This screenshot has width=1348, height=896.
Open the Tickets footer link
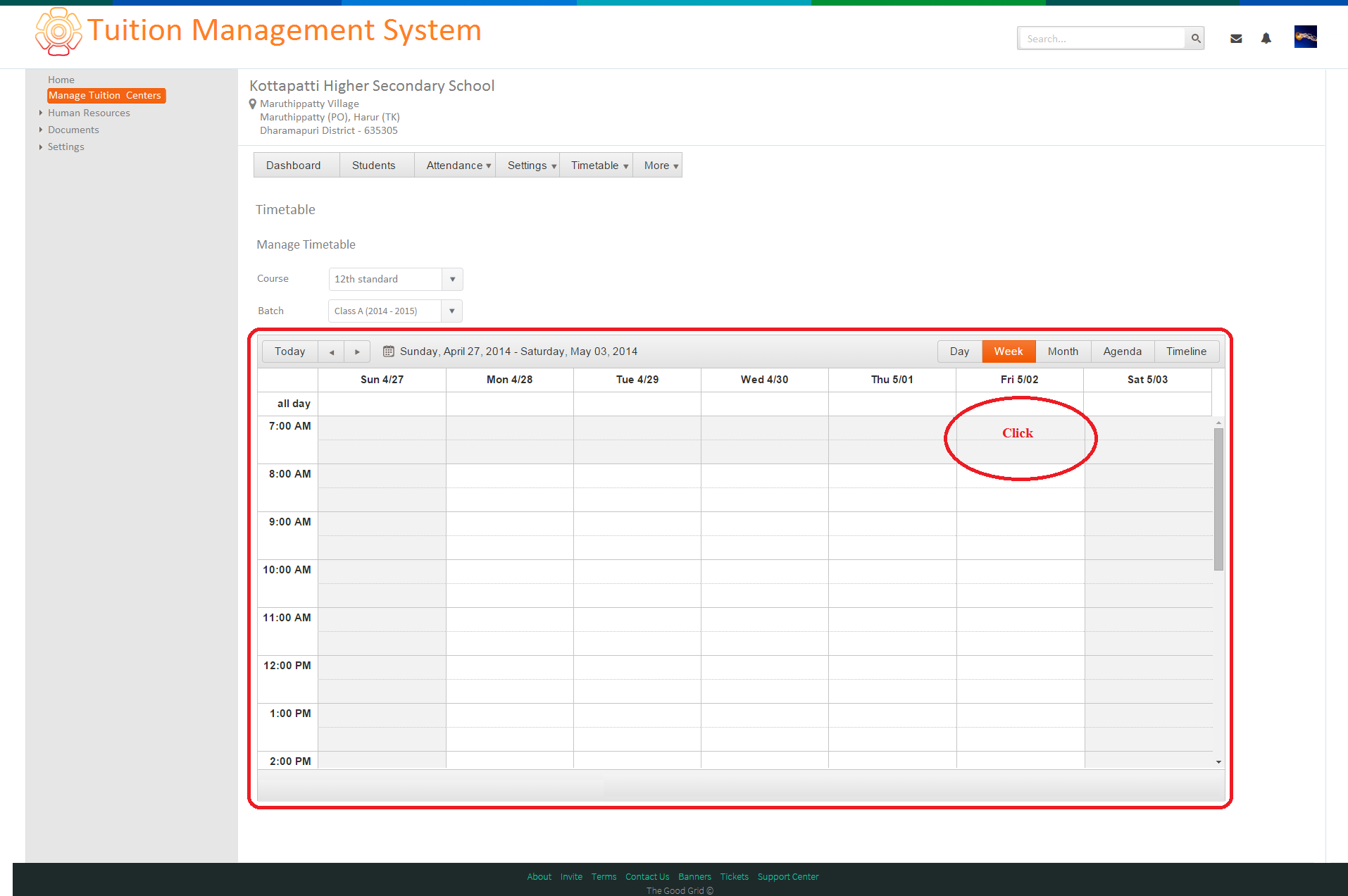[x=734, y=877]
